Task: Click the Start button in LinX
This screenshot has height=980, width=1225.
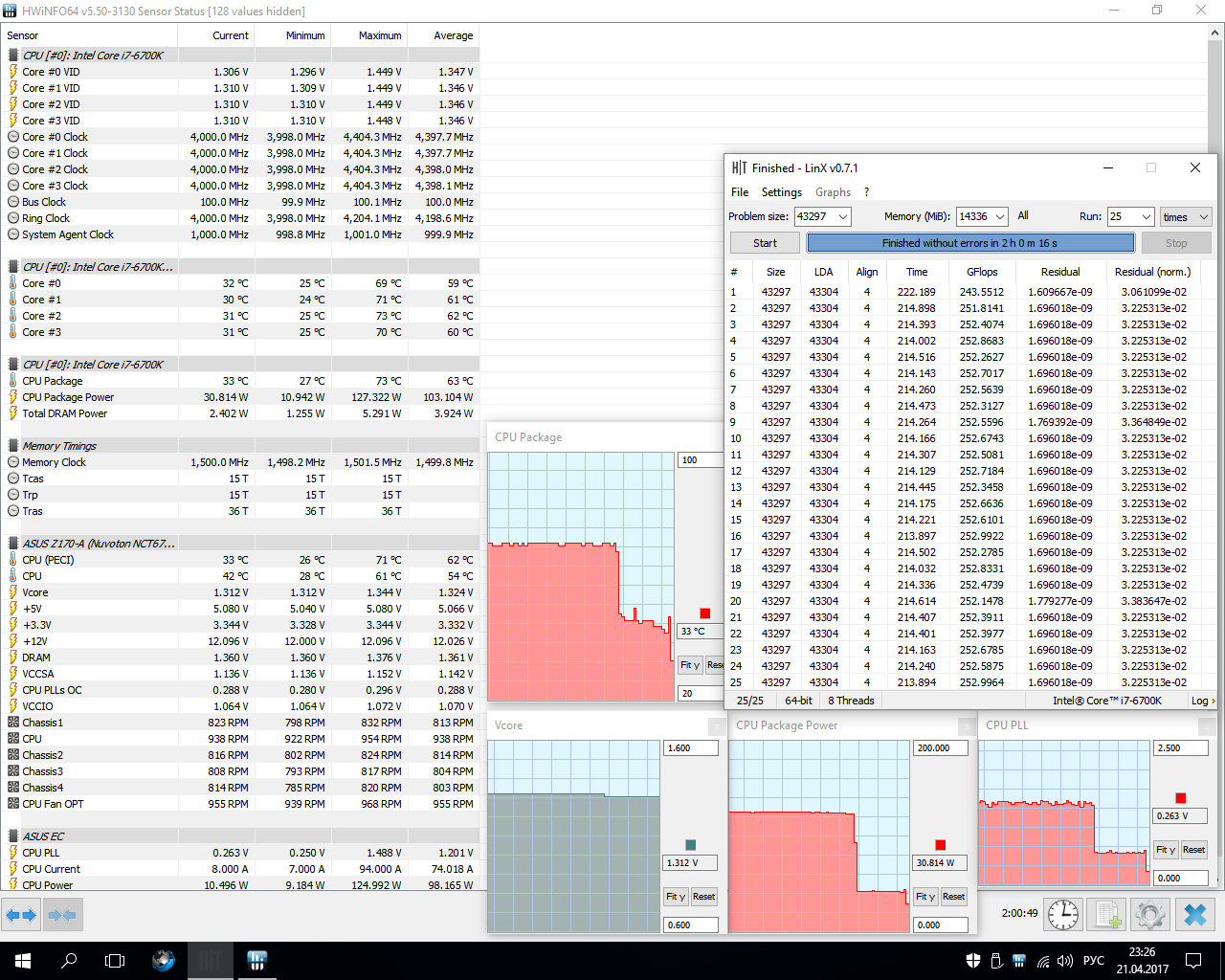Action: [765, 243]
